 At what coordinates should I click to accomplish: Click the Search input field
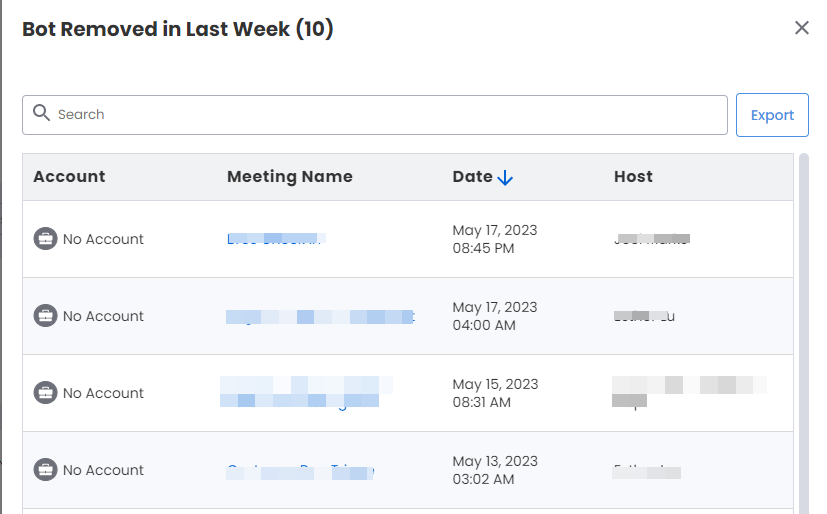pos(374,115)
